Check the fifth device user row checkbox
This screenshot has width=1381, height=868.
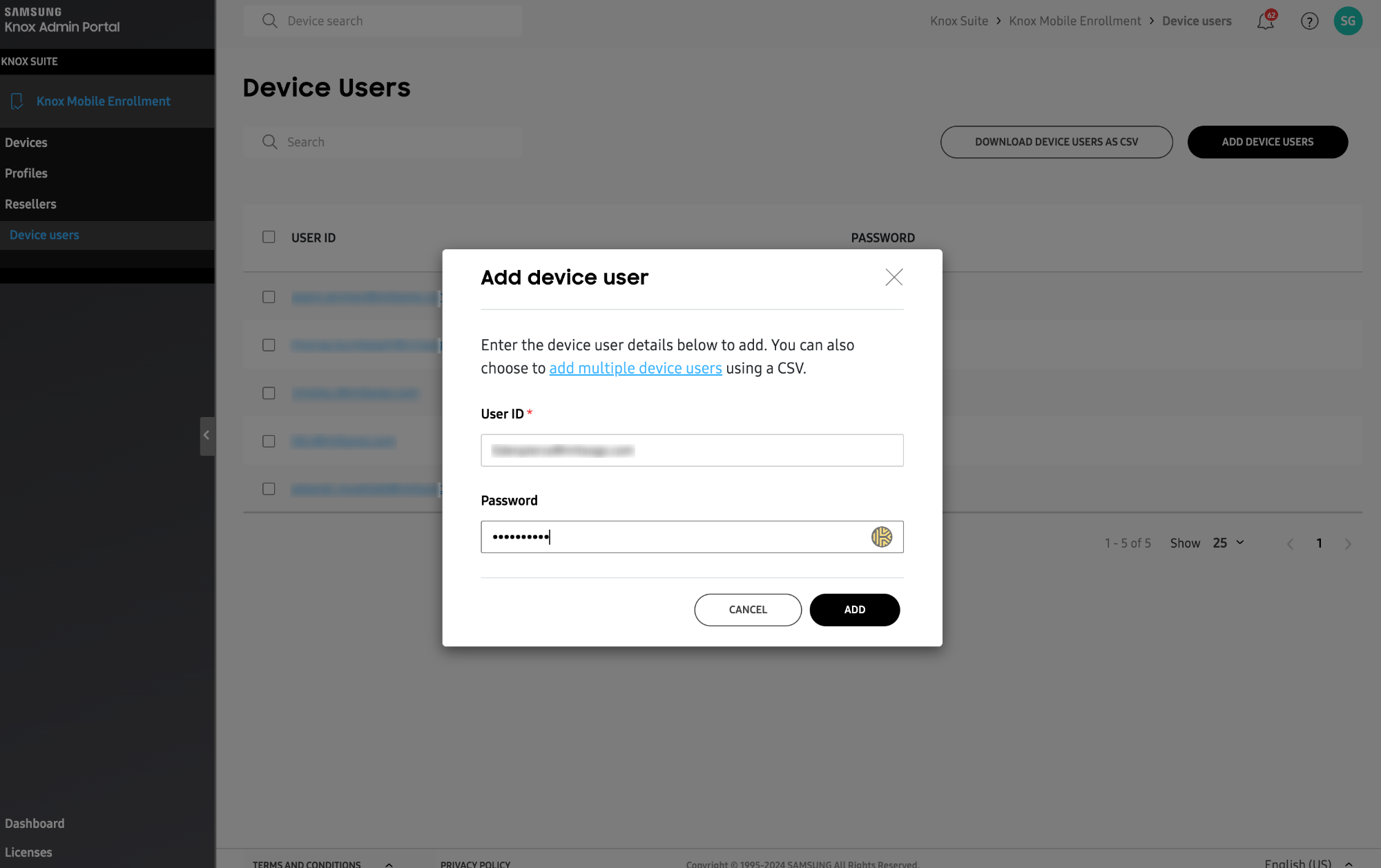(x=269, y=489)
